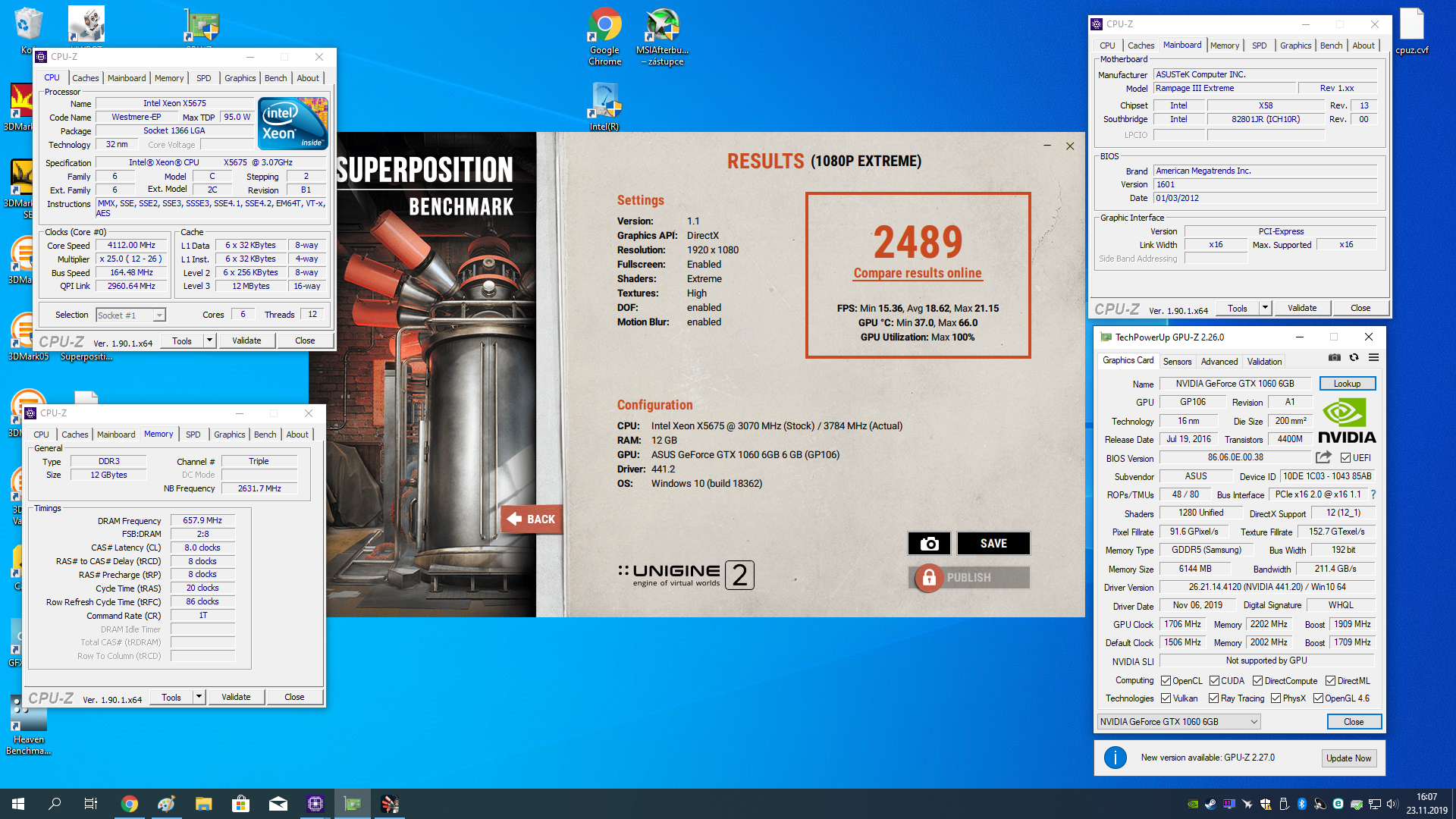Click DRAM Frequency value 657.9 MHz
The image size is (1456, 819).
click(202, 520)
